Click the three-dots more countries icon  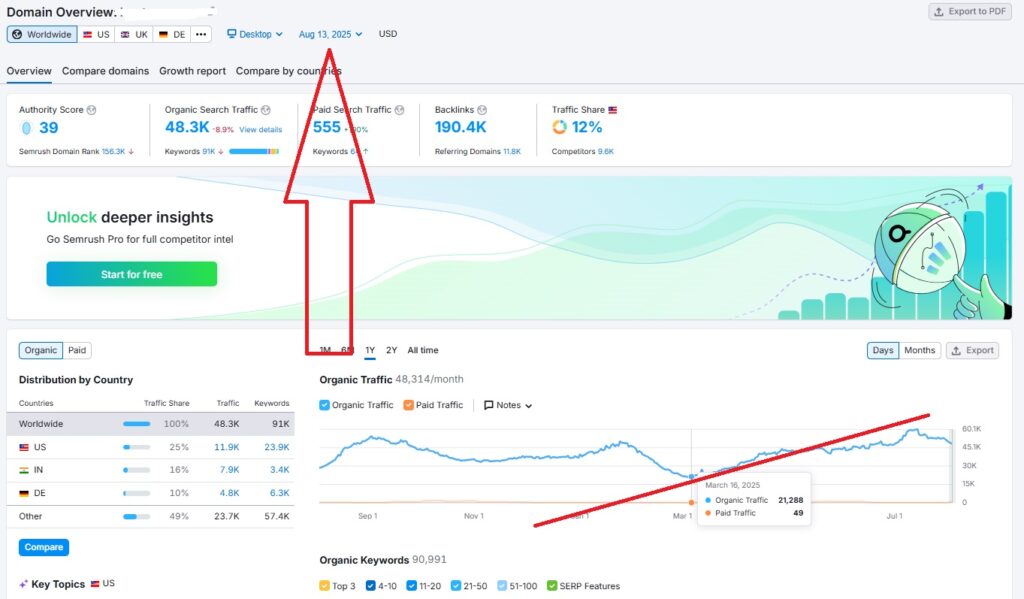pyautogui.click(x=201, y=34)
